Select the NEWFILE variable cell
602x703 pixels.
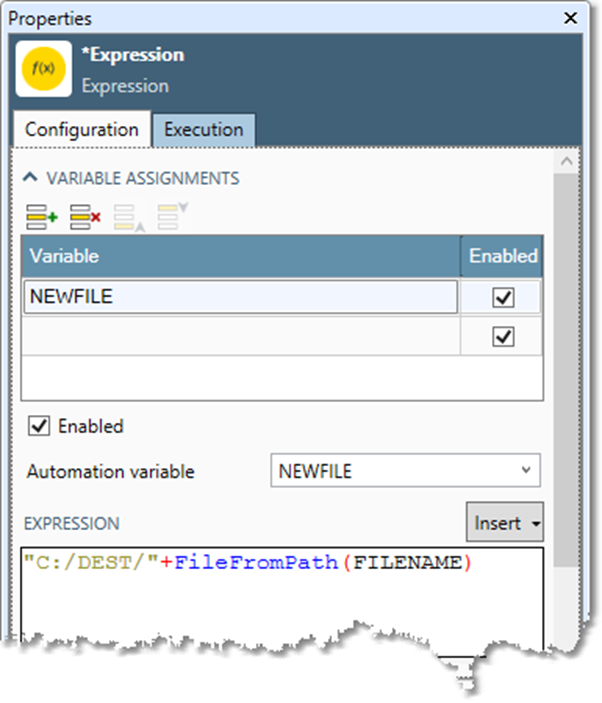coord(240,297)
